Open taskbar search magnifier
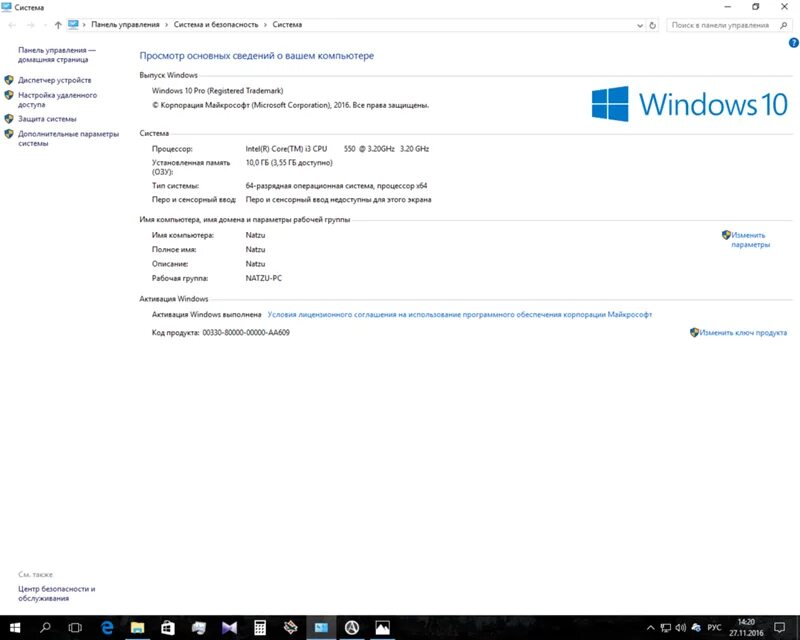The height and width of the screenshot is (640, 800). [45, 628]
